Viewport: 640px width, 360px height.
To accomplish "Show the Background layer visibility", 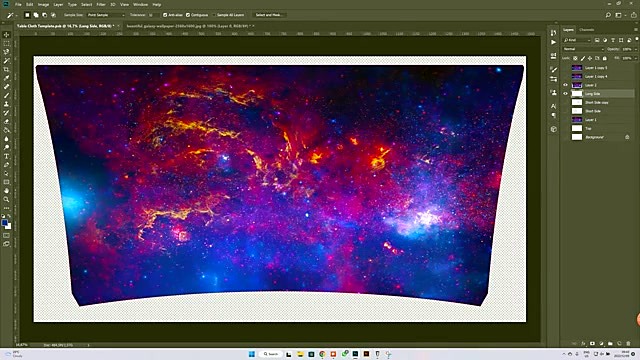I will point(565,137).
